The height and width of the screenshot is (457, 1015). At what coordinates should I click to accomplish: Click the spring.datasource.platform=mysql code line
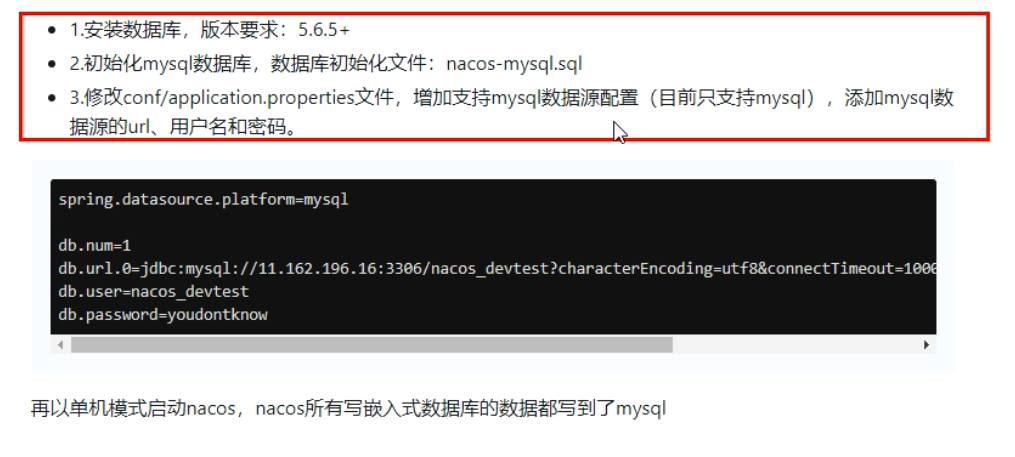[203, 199]
